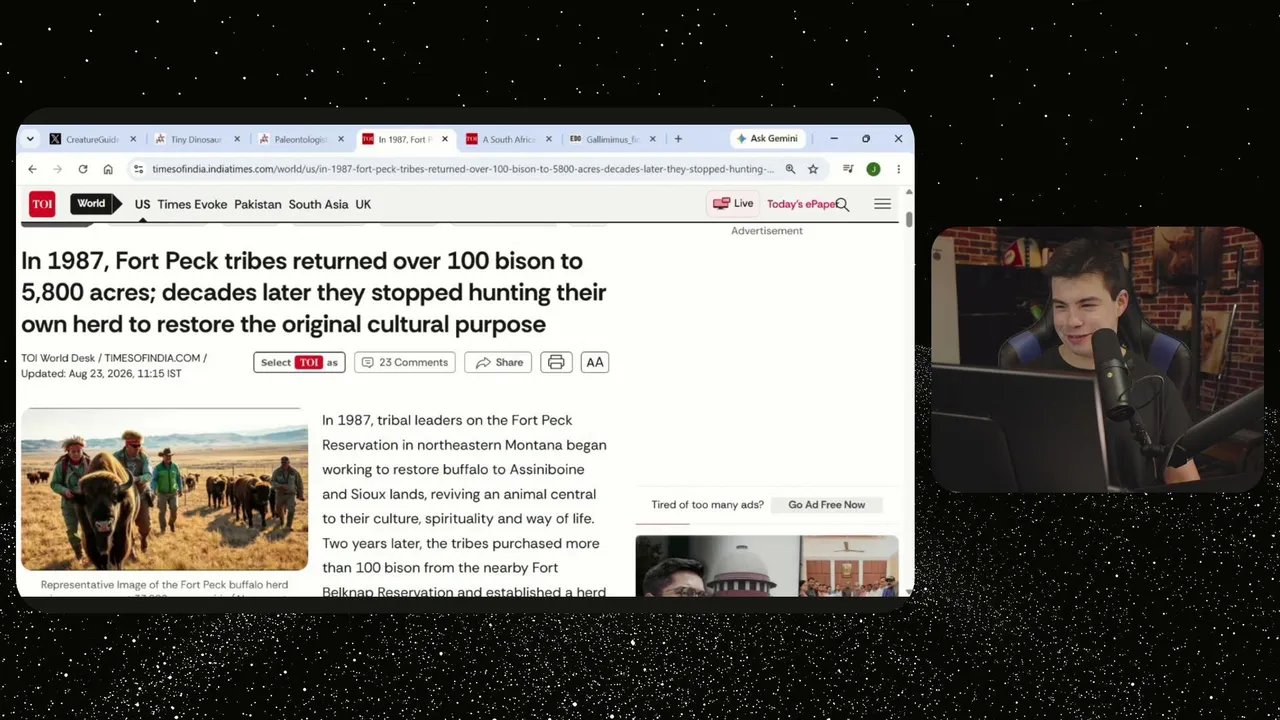Click the page vertical scrollbar thumb
The image size is (1280, 720).
point(909,219)
